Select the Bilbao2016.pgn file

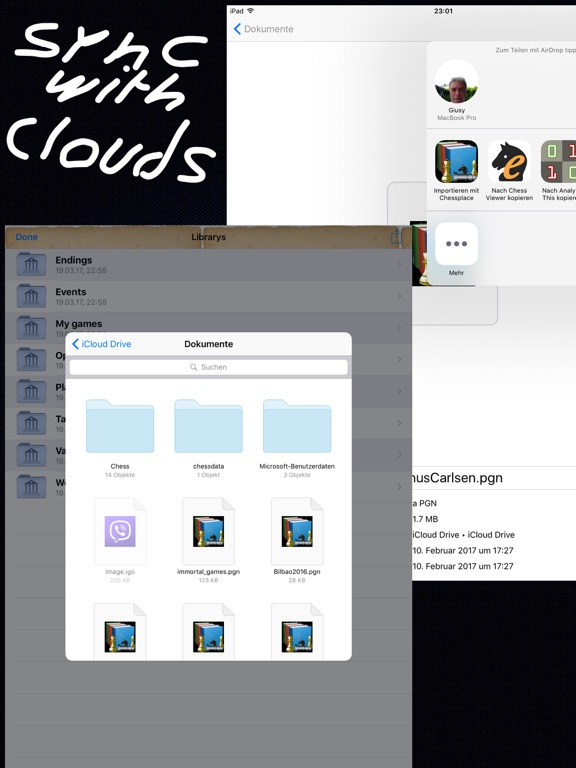click(297, 531)
